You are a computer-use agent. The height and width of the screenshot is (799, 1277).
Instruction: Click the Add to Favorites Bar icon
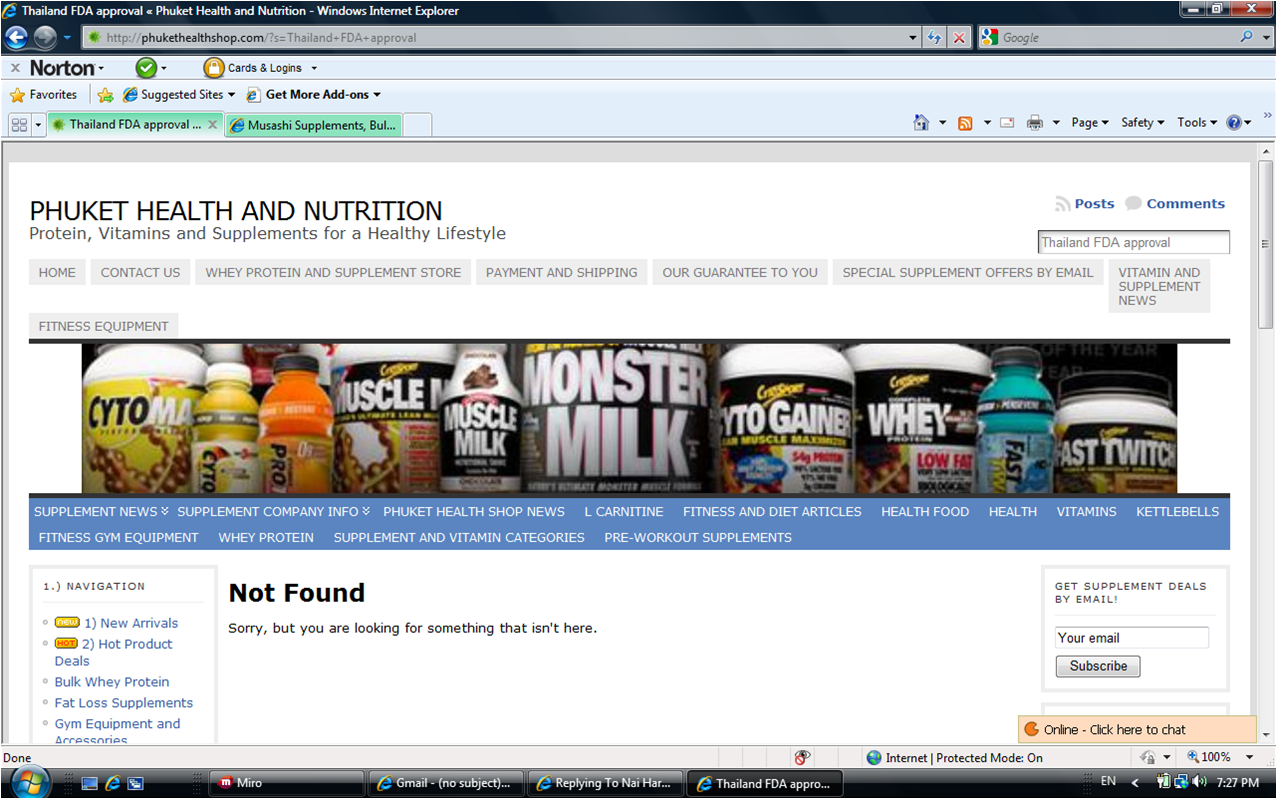click(105, 95)
